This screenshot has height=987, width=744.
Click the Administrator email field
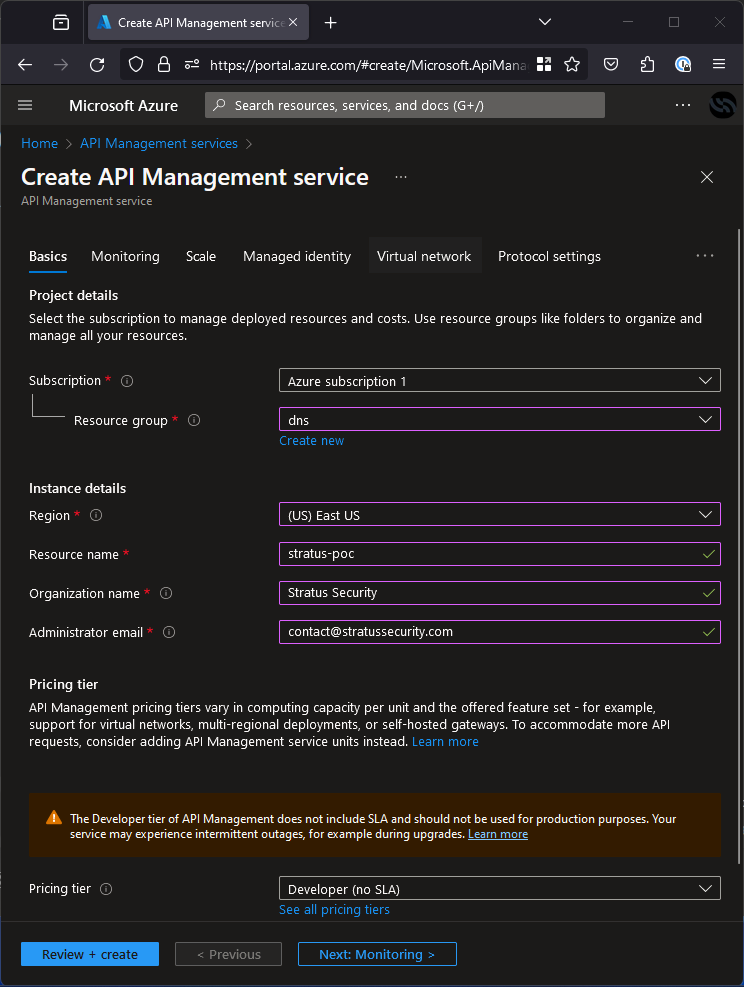click(x=500, y=632)
